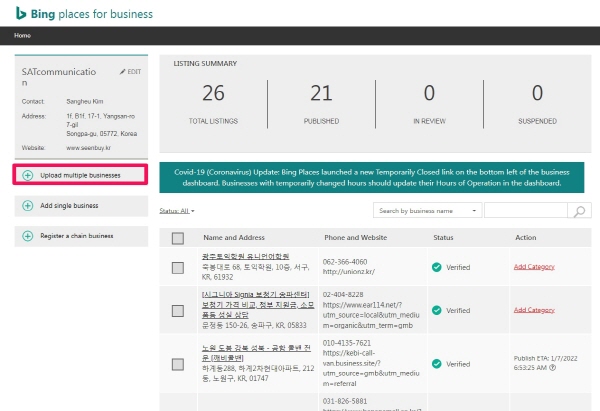
Task: Click the Status column header
Action: click(x=443, y=237)
